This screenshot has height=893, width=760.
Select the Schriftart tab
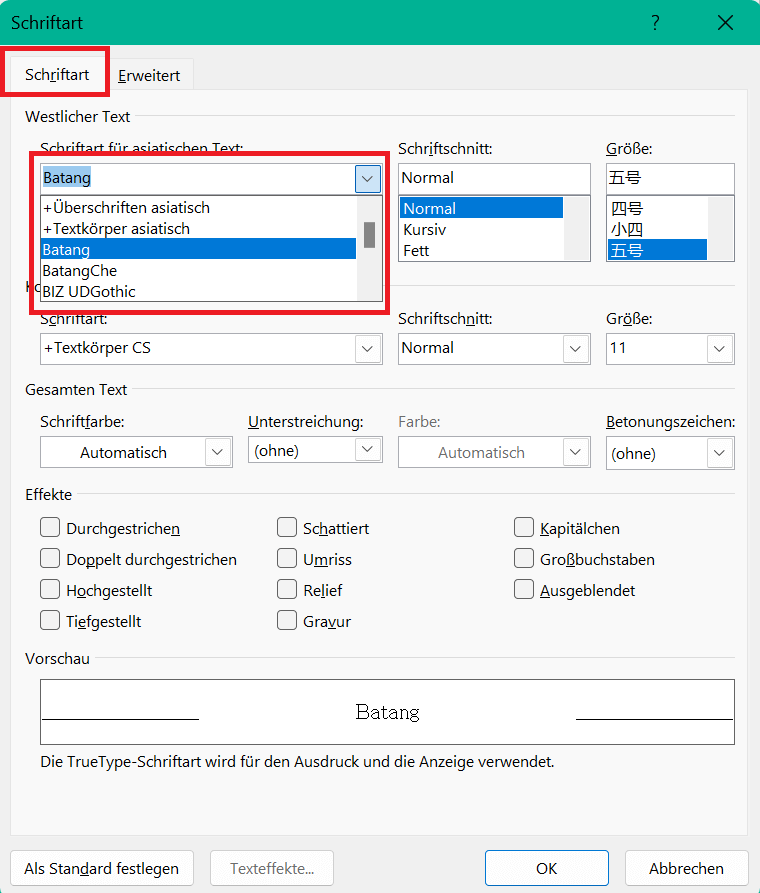(x=57, y=75)
